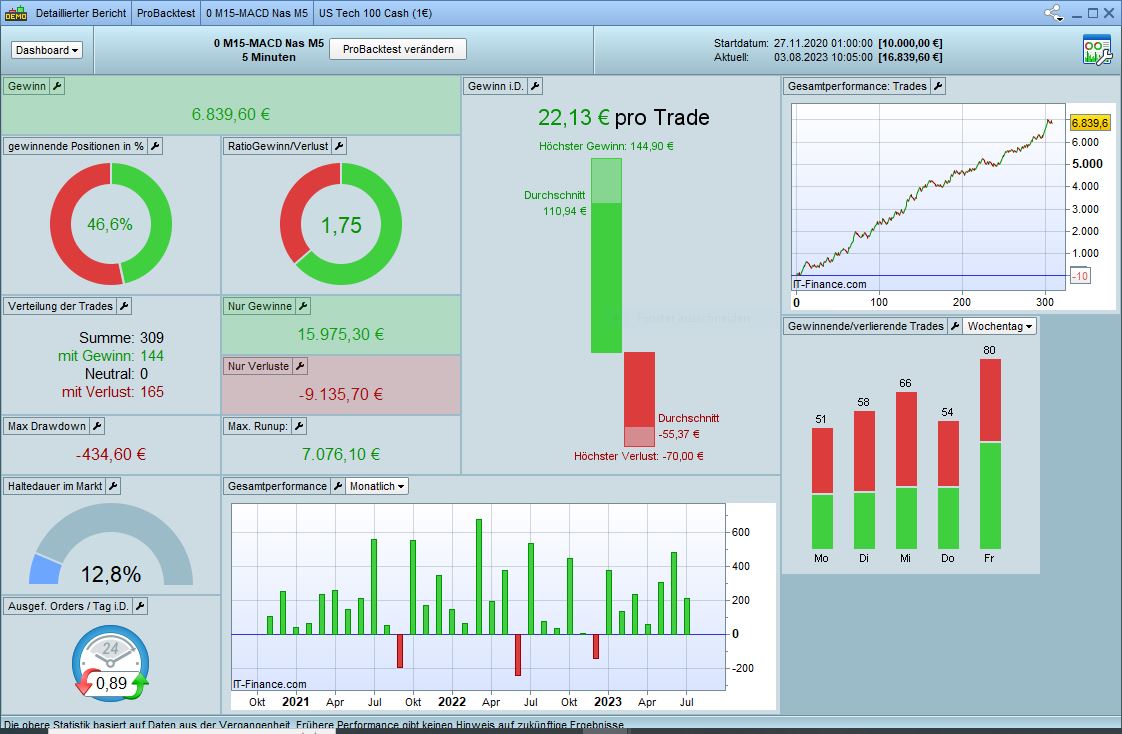Click the 15.975,30 € gains value
The height and width of the screenshot is (734, 1122).
click(x=341, y=334)
